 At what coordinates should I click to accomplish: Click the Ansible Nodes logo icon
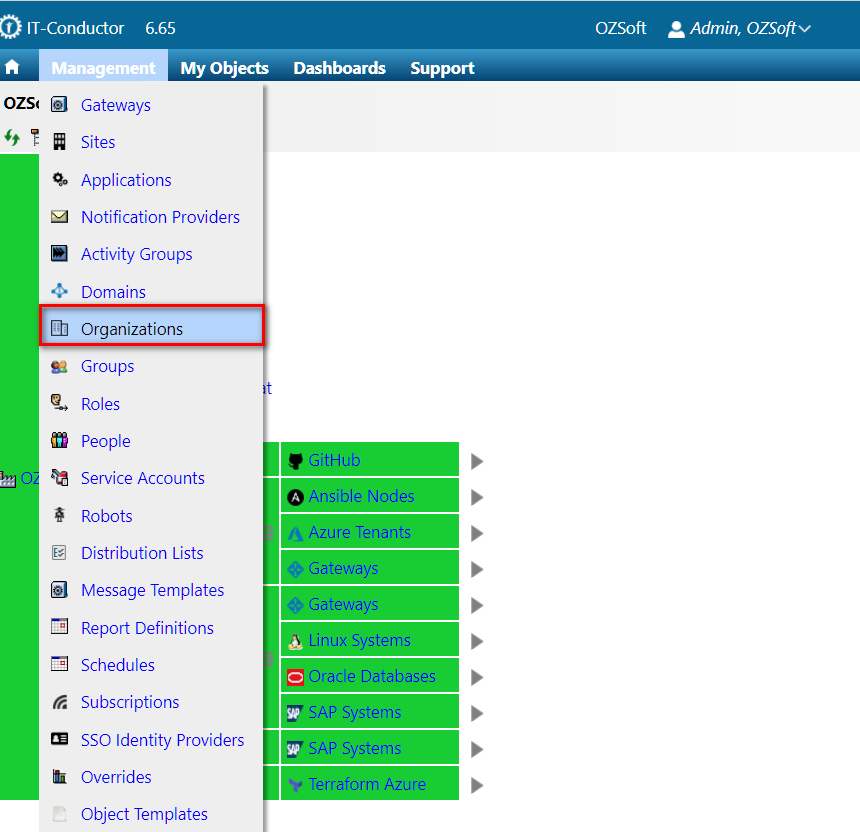[296, 497]
